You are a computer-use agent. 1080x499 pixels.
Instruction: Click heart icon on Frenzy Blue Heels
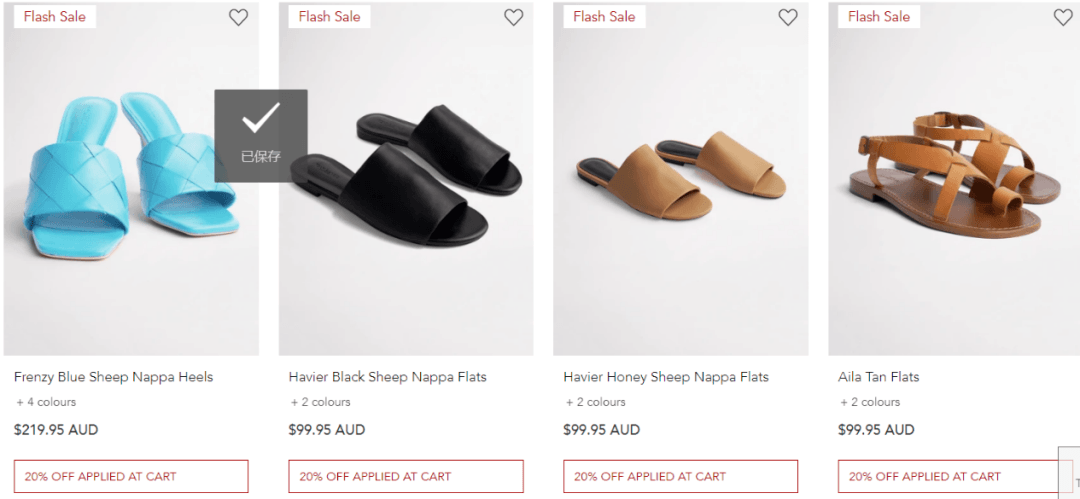coord(238,17)
